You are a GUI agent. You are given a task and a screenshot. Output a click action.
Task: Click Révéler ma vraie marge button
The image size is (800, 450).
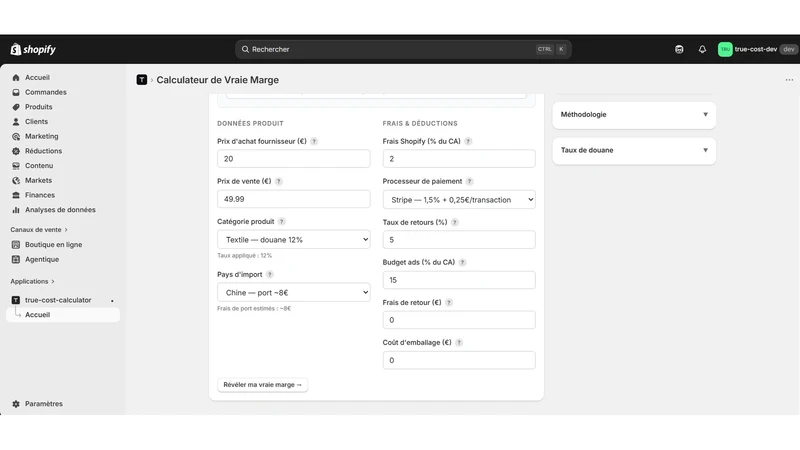(262, 385)
